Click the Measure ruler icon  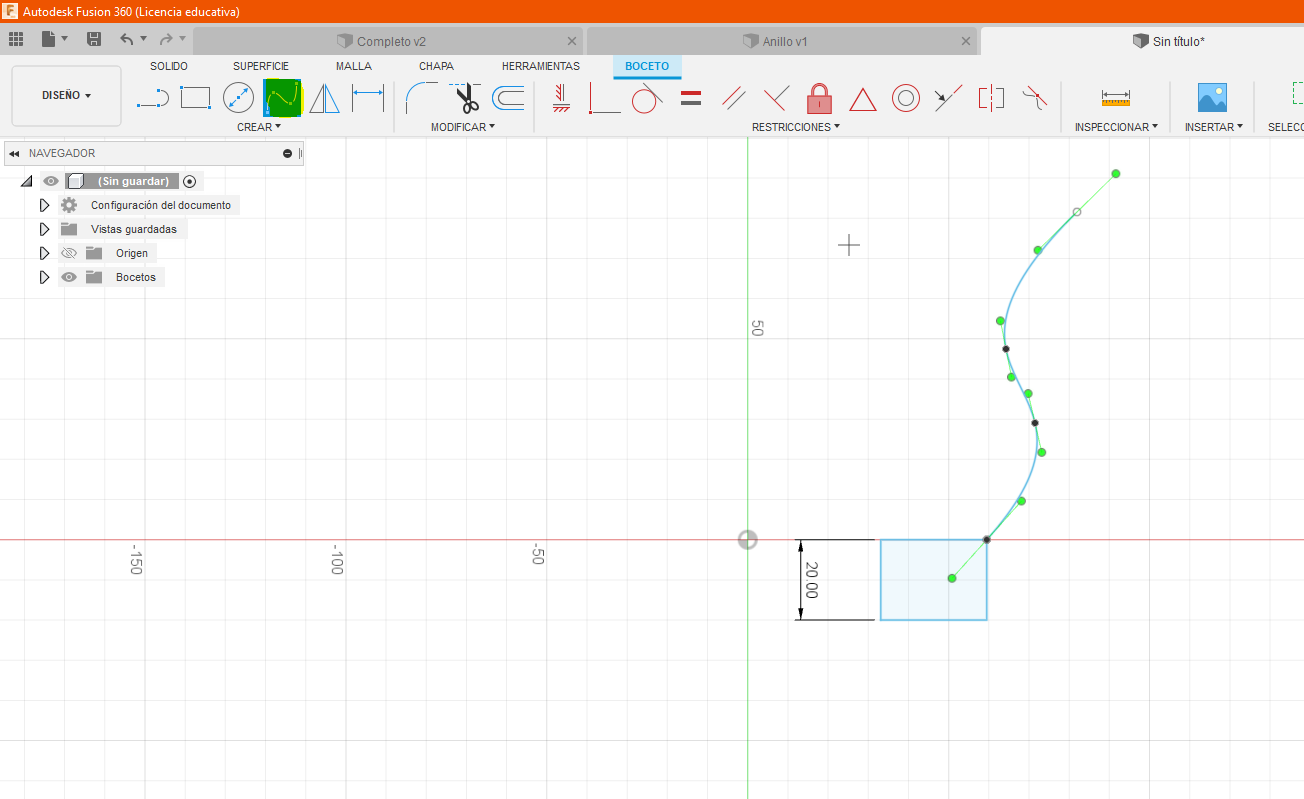pyautogui.click(x=1115, y=98)
